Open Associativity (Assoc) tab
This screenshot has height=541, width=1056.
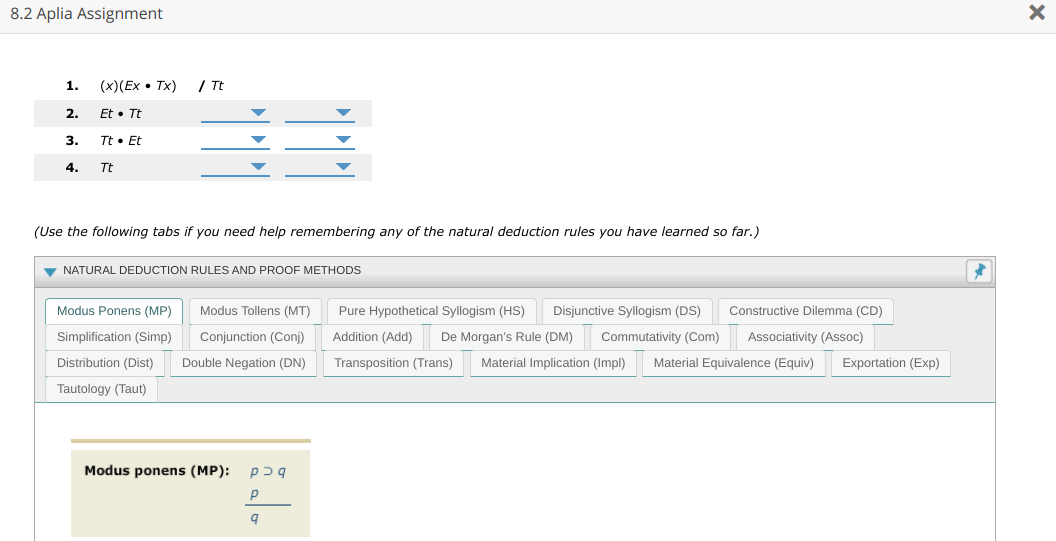[805, 337]
